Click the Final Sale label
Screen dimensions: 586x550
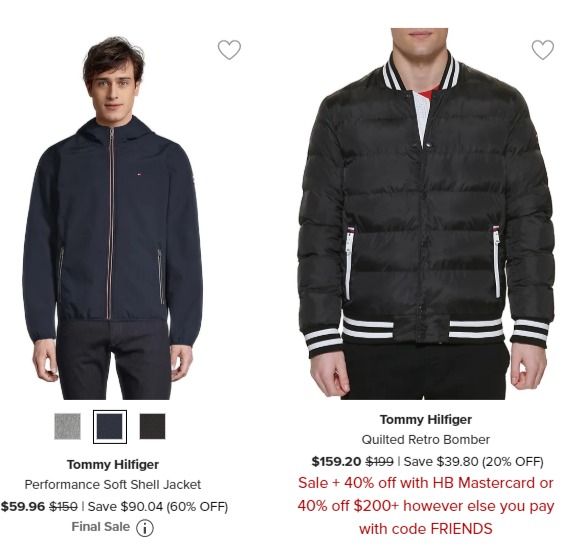pos(101,527)
